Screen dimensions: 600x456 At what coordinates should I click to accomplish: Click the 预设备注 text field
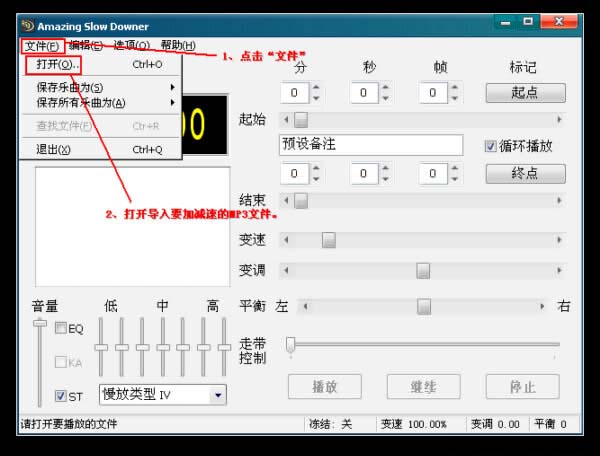371,145
